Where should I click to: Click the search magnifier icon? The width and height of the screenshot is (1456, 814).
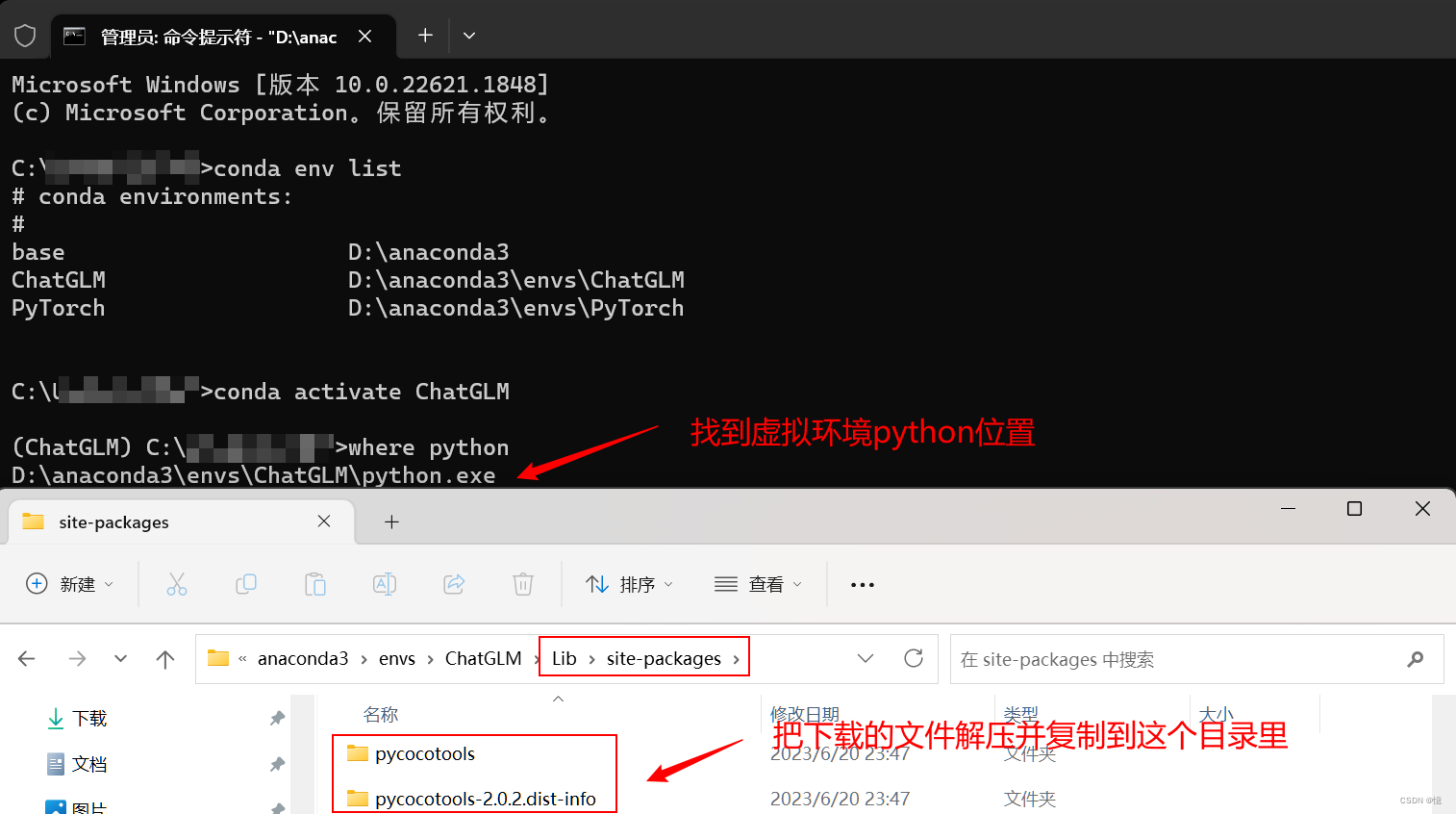(x=1416, y=659)
